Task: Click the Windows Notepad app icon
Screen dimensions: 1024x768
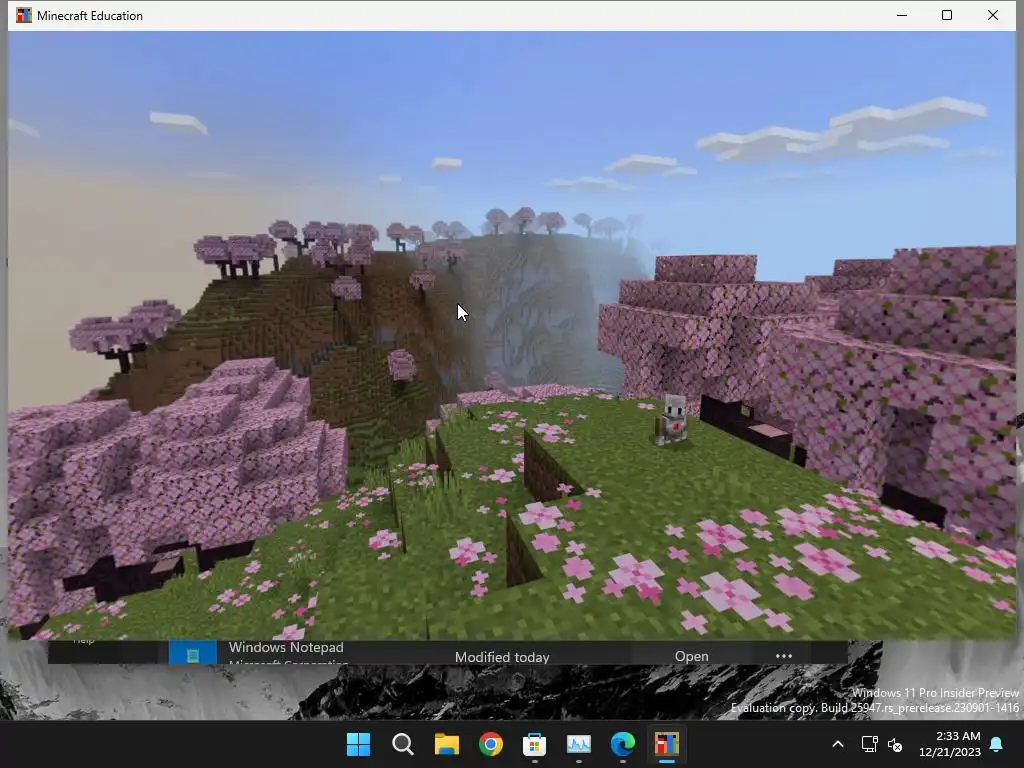Action: pyautogui.click(x=193, y=654)
